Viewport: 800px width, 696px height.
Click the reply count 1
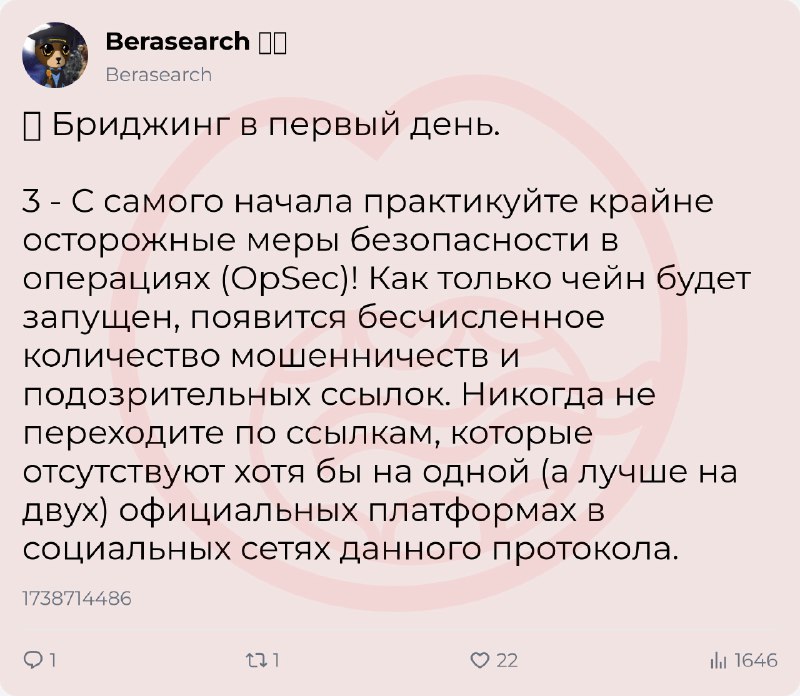(x=52, y=661)
